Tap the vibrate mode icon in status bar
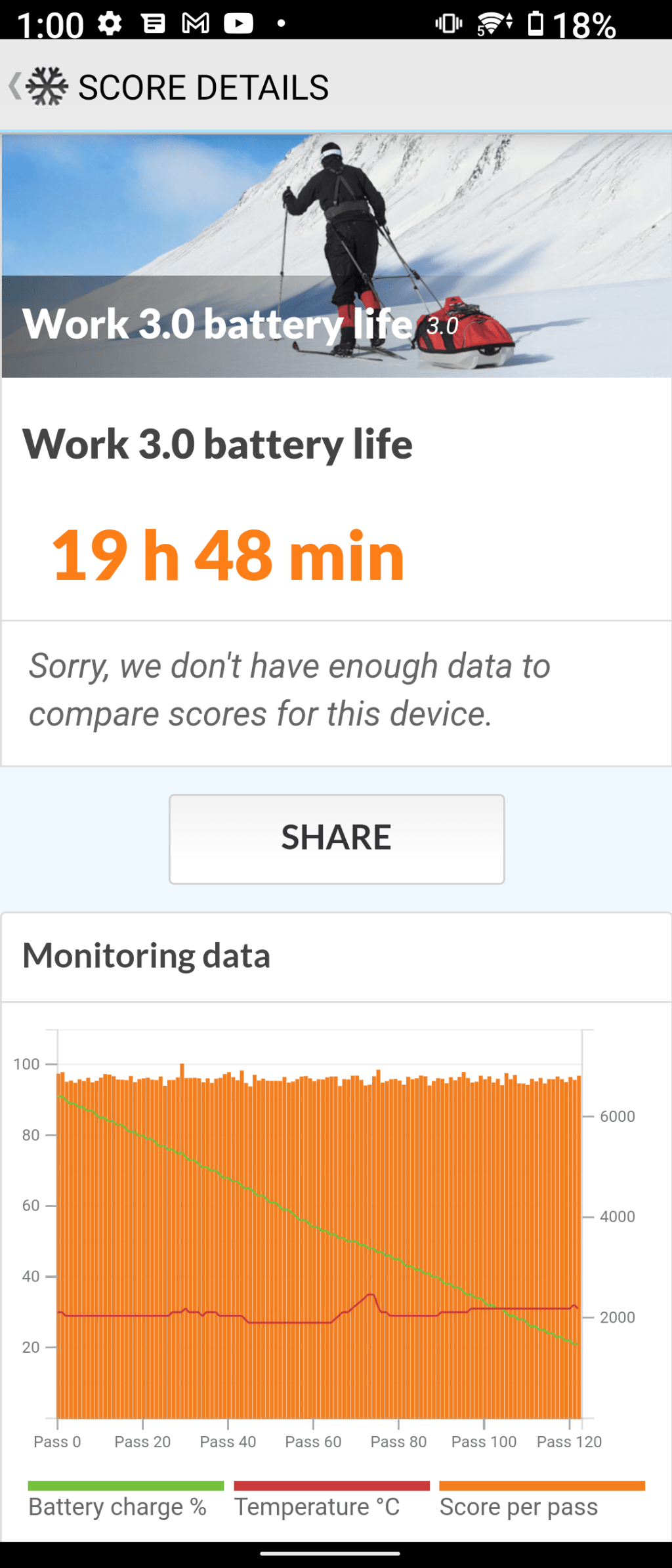This screenshot has height=1568, width=672. [x=449, y=24]
